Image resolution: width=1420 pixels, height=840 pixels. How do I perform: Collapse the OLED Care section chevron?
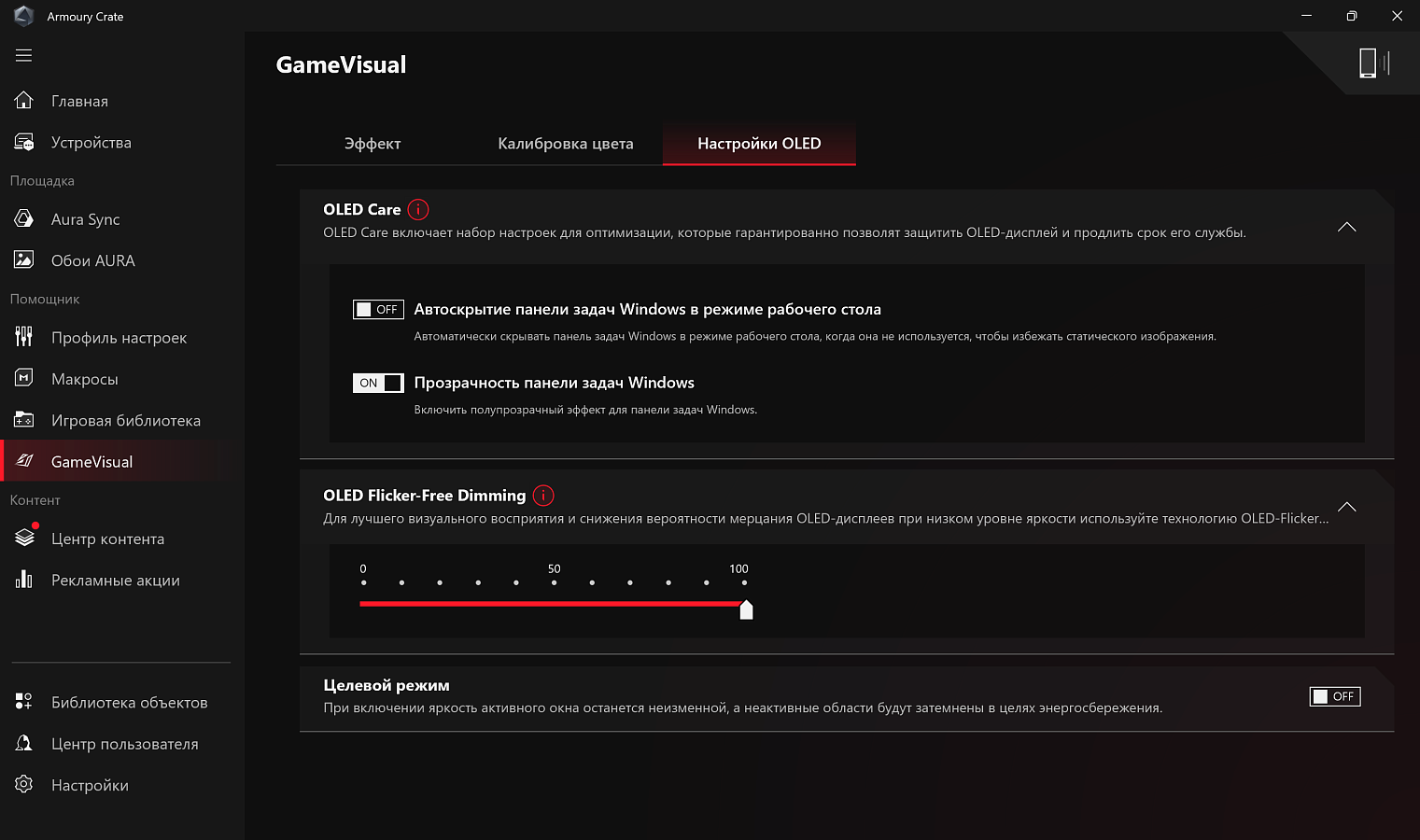1346,227
